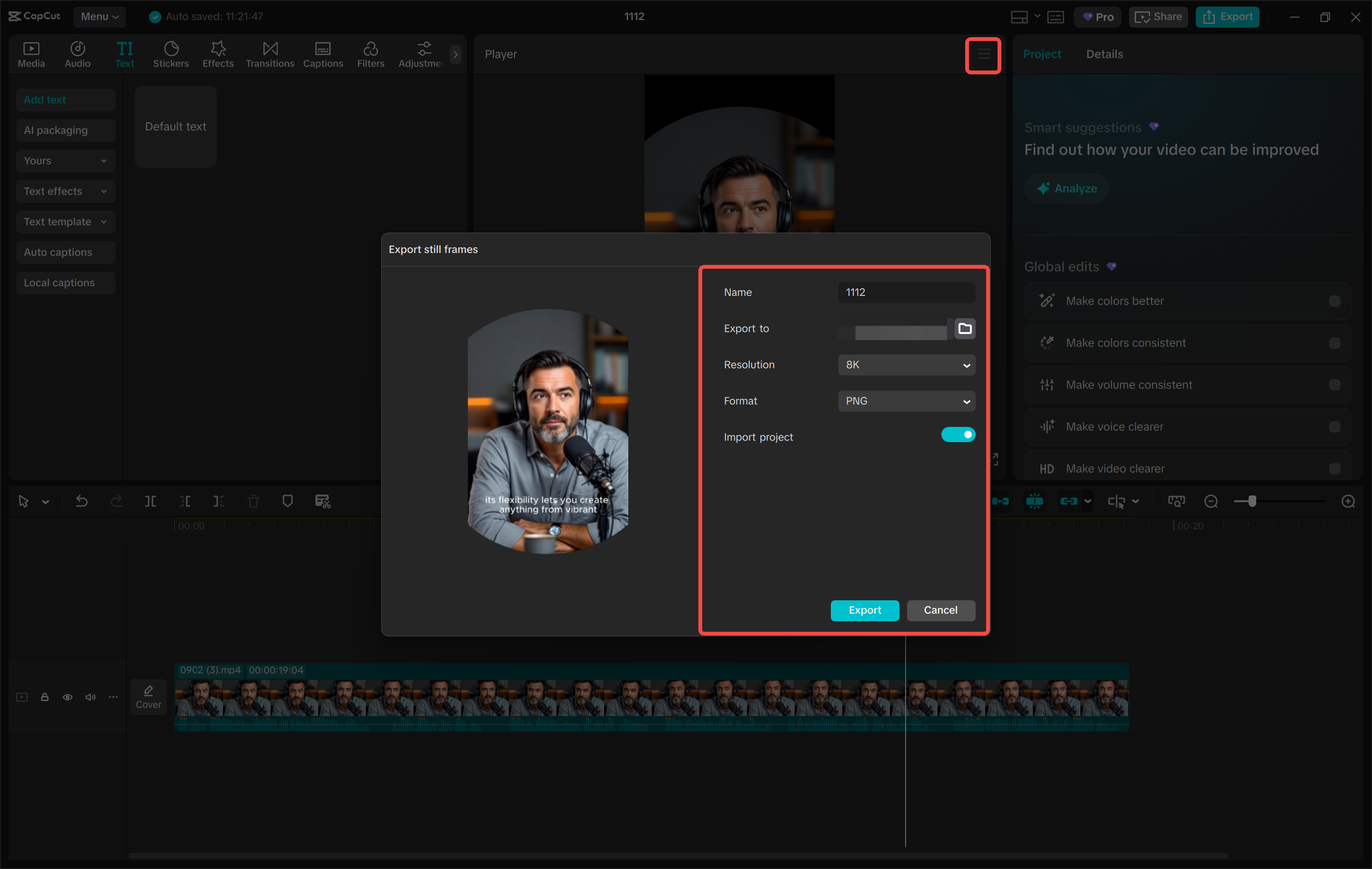
Task: Click the marker shield icon
Action: pyautogui.click(x=288, y=501)
